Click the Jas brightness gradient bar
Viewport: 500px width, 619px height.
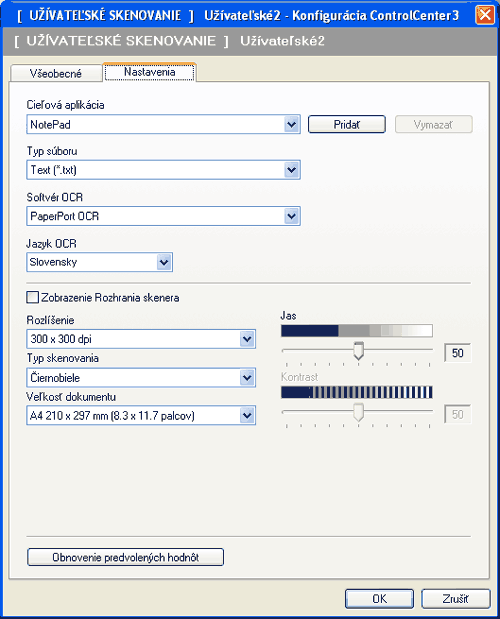(x=357, y=331)
